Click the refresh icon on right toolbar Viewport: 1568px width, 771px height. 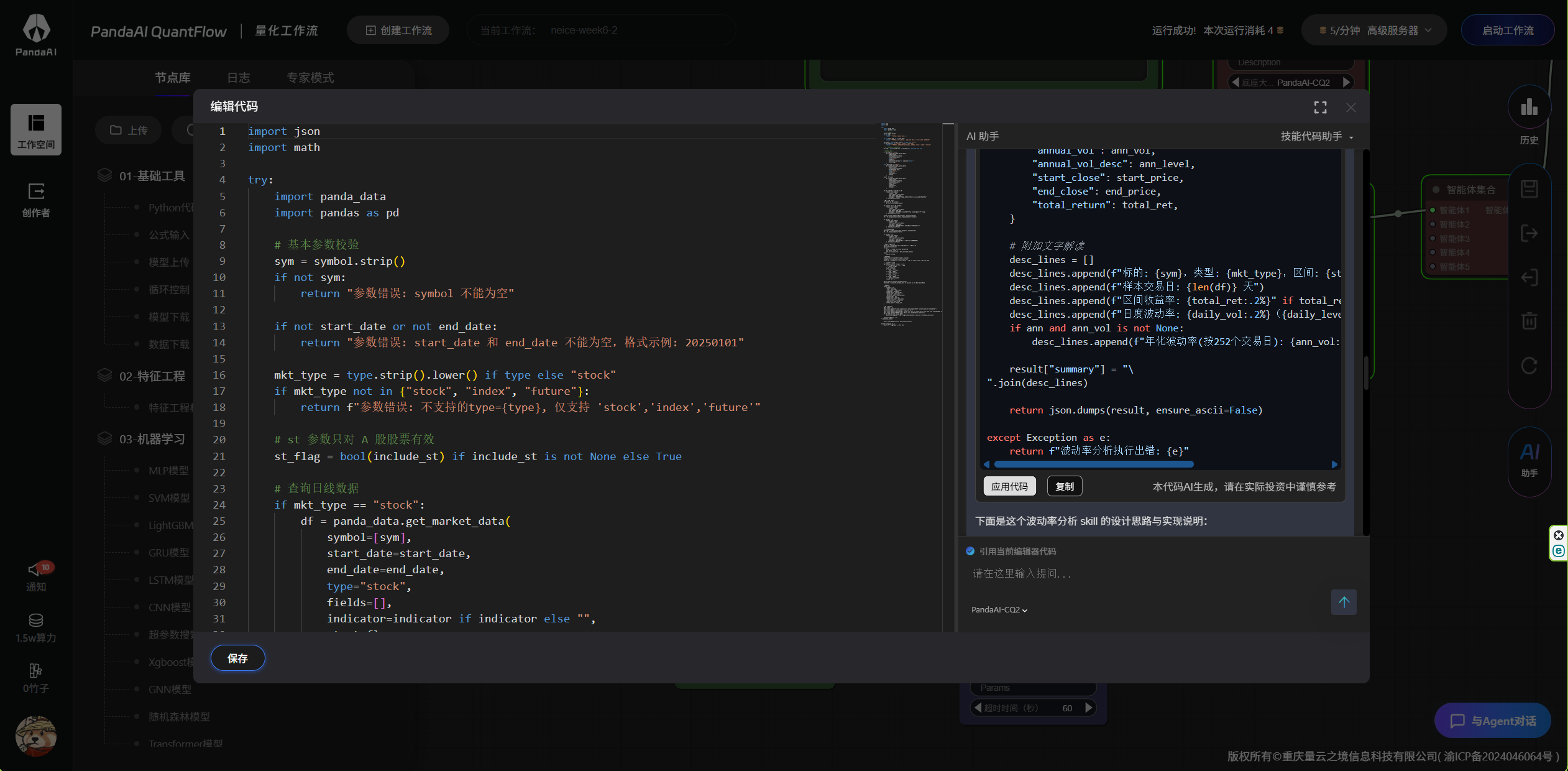pos(1529,366)
